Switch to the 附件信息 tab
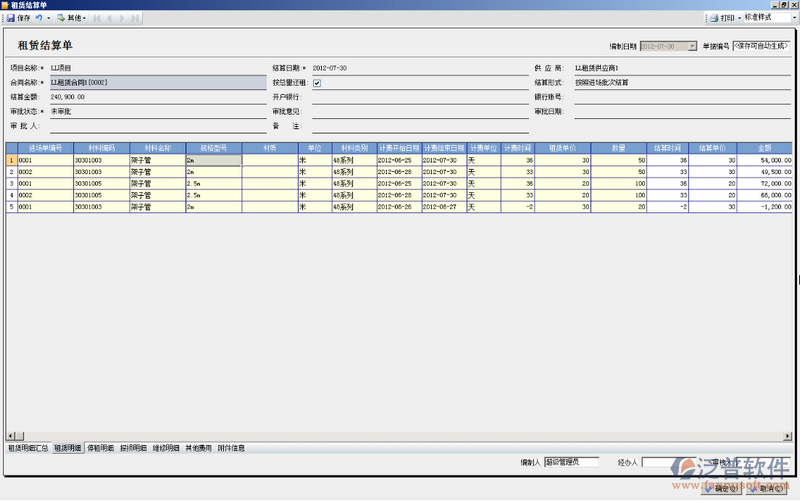Screen dimensions: 800x501 (x=231, y=448)
